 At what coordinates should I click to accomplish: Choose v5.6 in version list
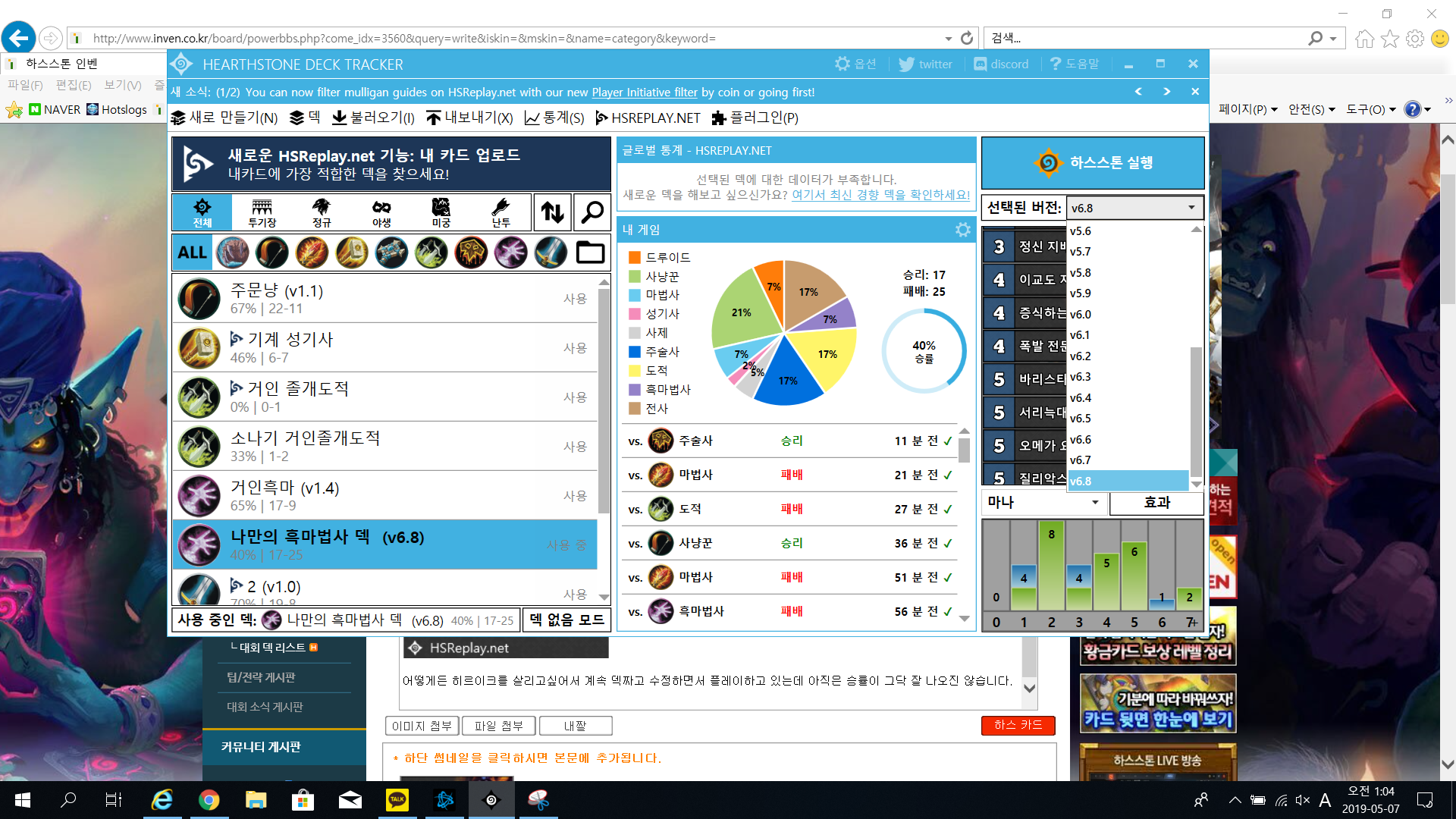tap(1128, 231)
